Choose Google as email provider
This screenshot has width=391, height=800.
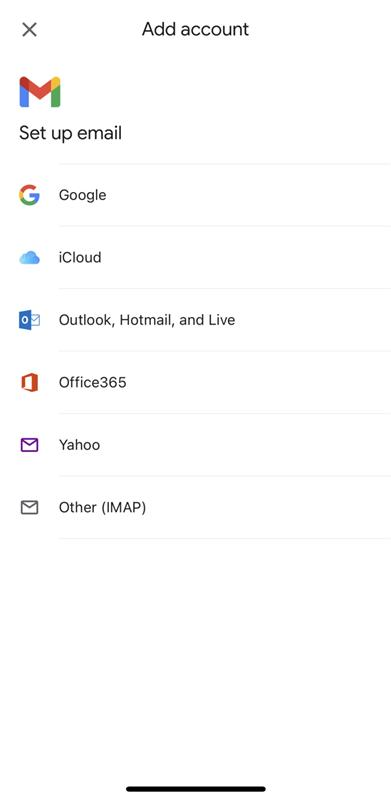pos(196,195)
